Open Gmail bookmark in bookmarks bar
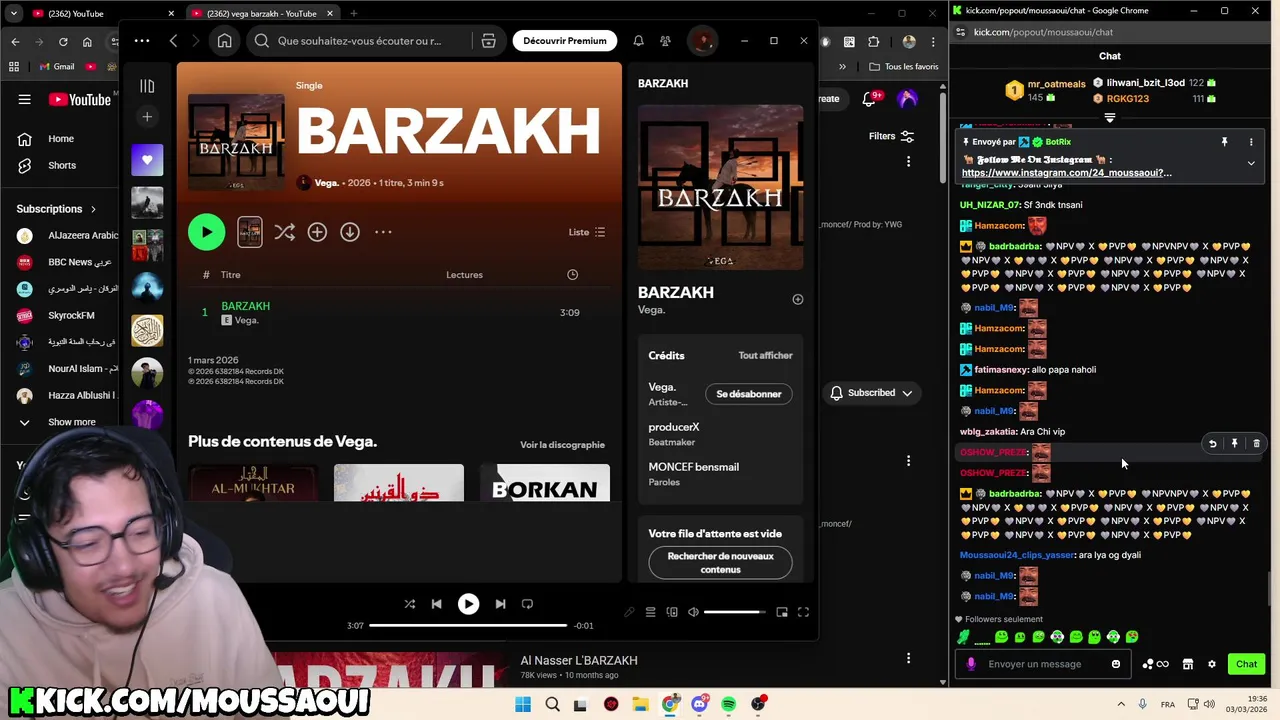1280x720 pixels. (57, 67)
